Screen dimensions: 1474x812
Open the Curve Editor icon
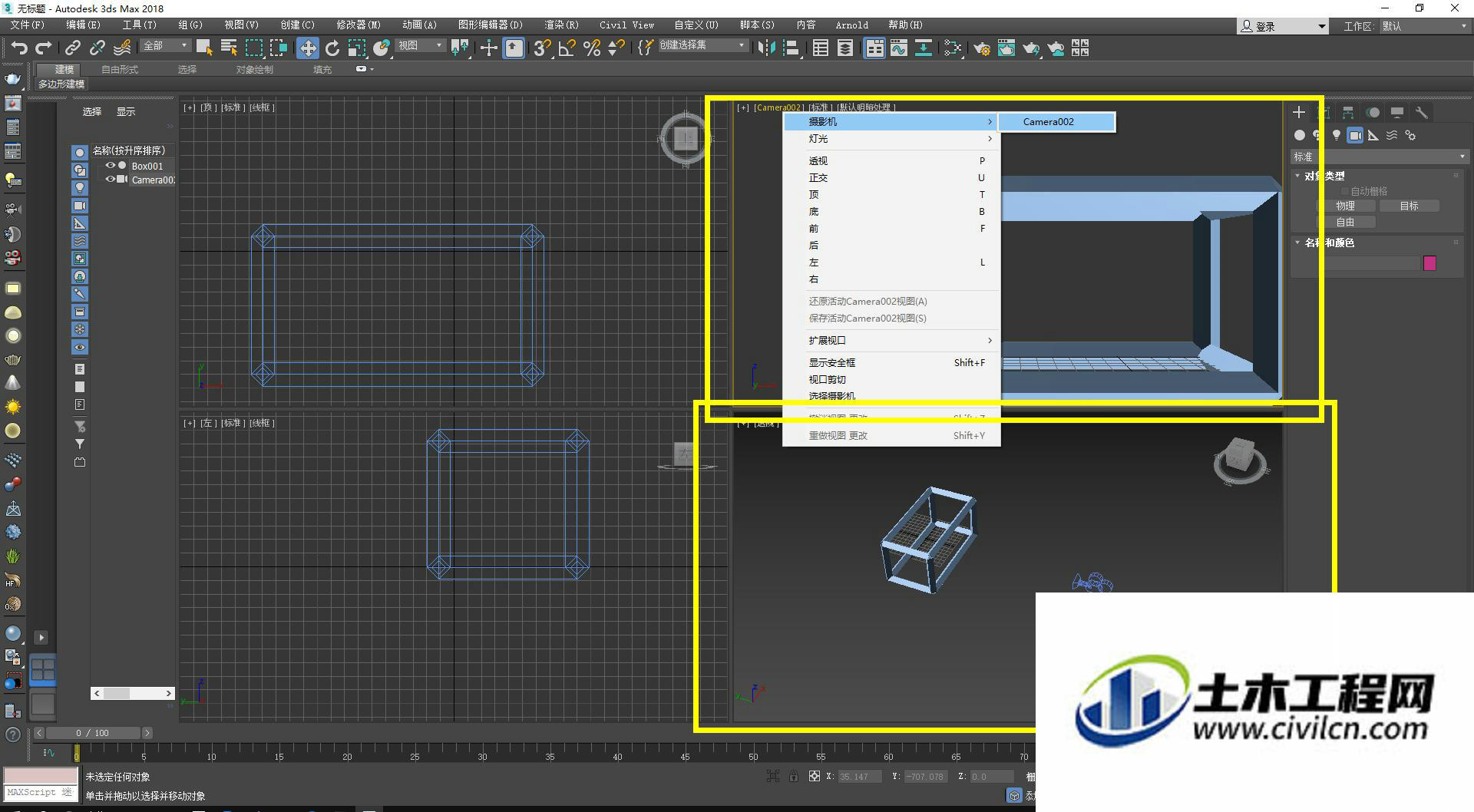point(898,48)
